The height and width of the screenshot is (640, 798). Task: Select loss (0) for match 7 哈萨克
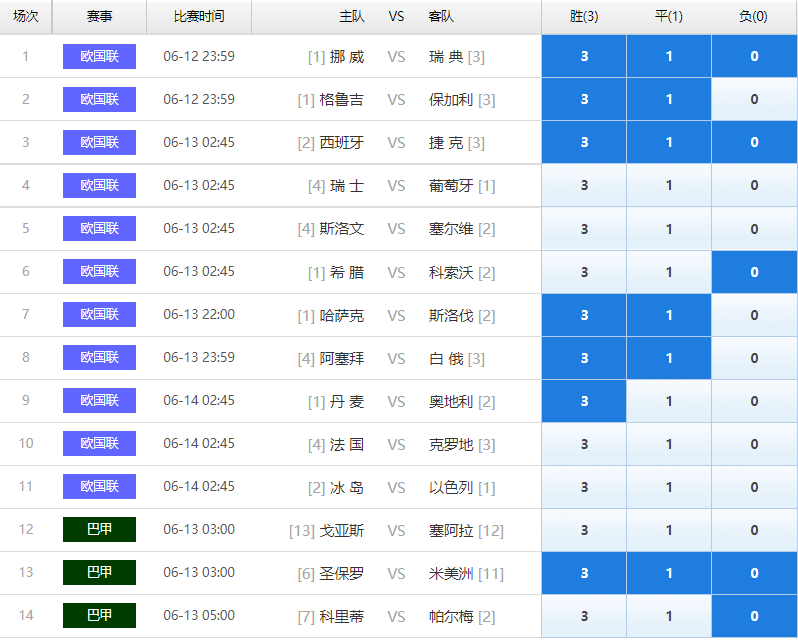coord(754,315)
